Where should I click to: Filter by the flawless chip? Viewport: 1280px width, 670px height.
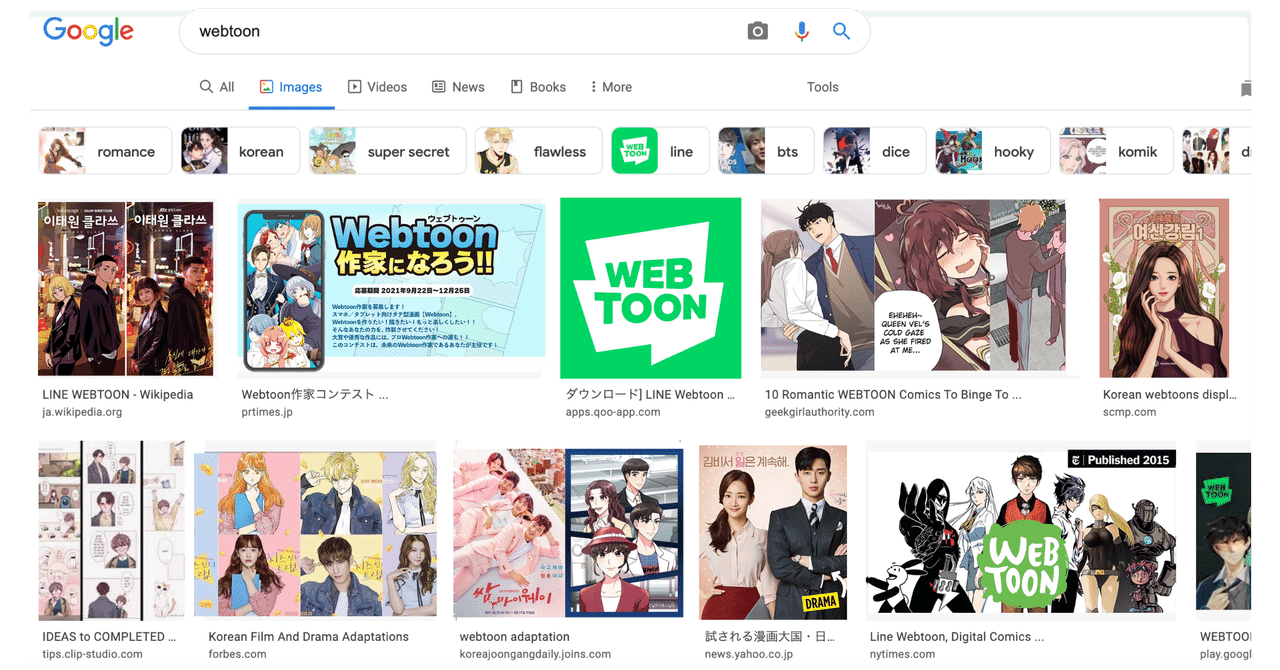[538, 151]
